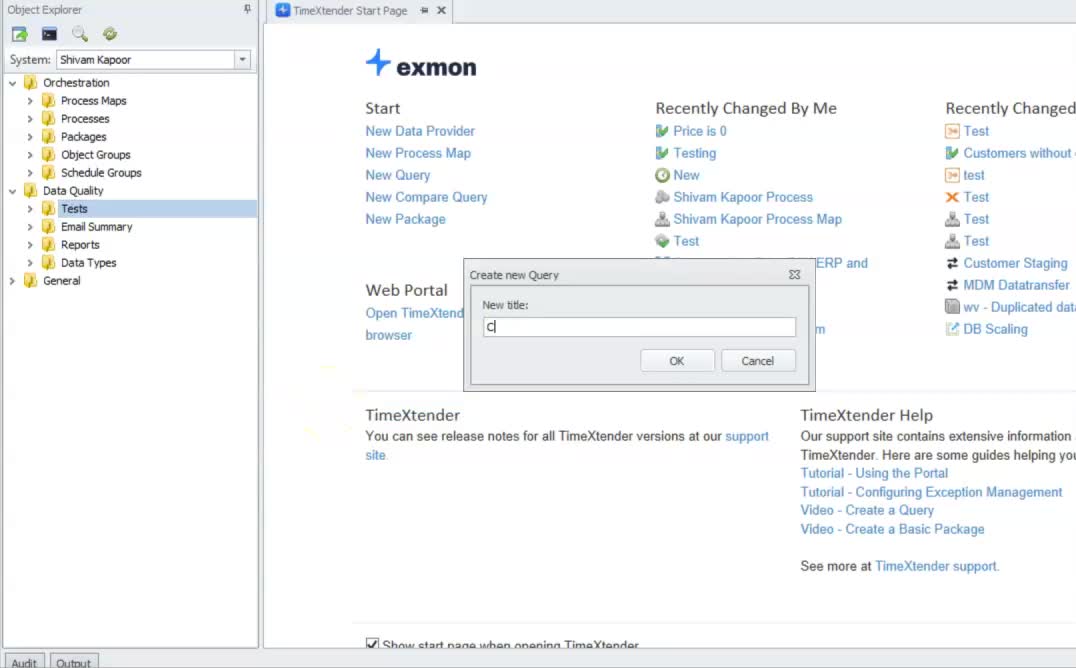The width and height of the screenshot is (1076, 668).
Task: Switch to the TimeXtender Start Page tab
Action: coord(350,10)
